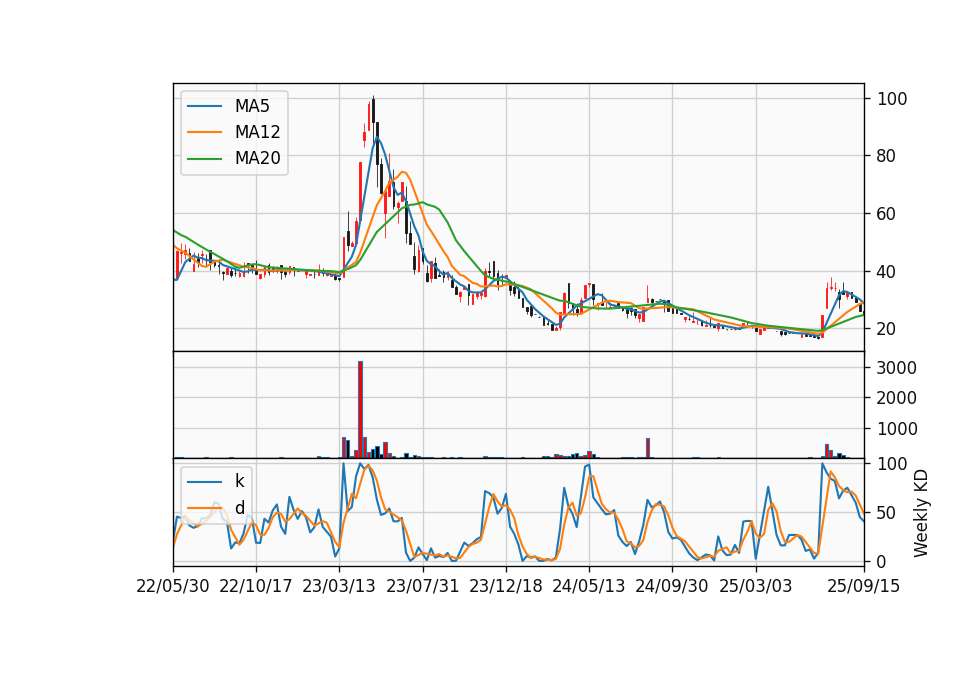Click the 23/12/18 date label
The image size is (960, 690).
tap(506, 586)
